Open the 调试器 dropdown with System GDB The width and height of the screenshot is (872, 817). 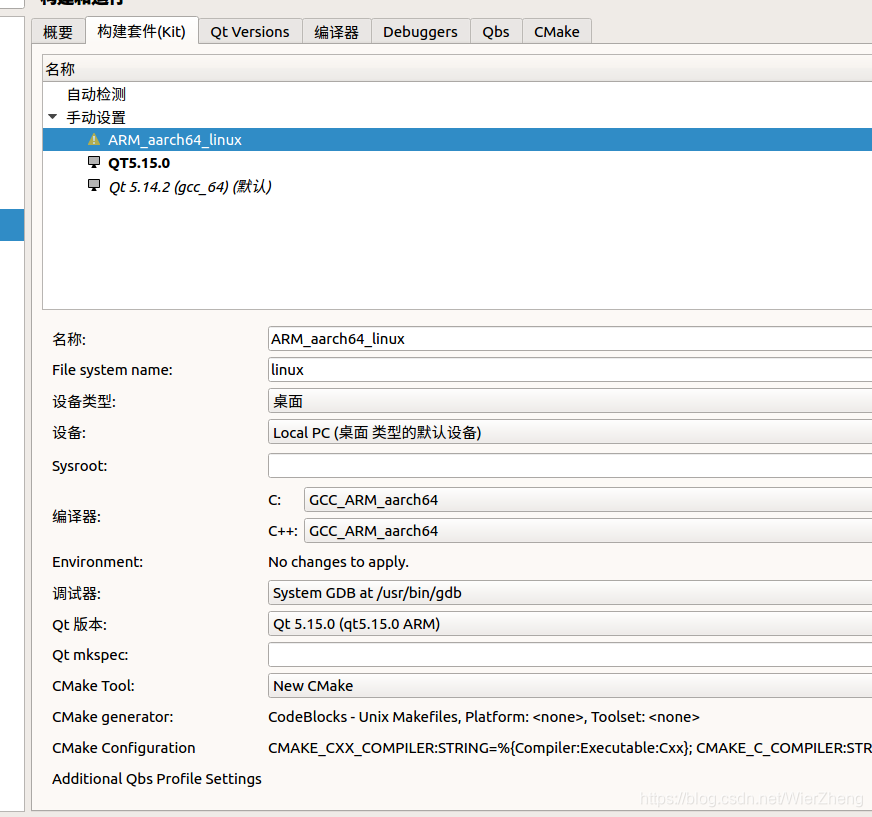pos(570,593)
